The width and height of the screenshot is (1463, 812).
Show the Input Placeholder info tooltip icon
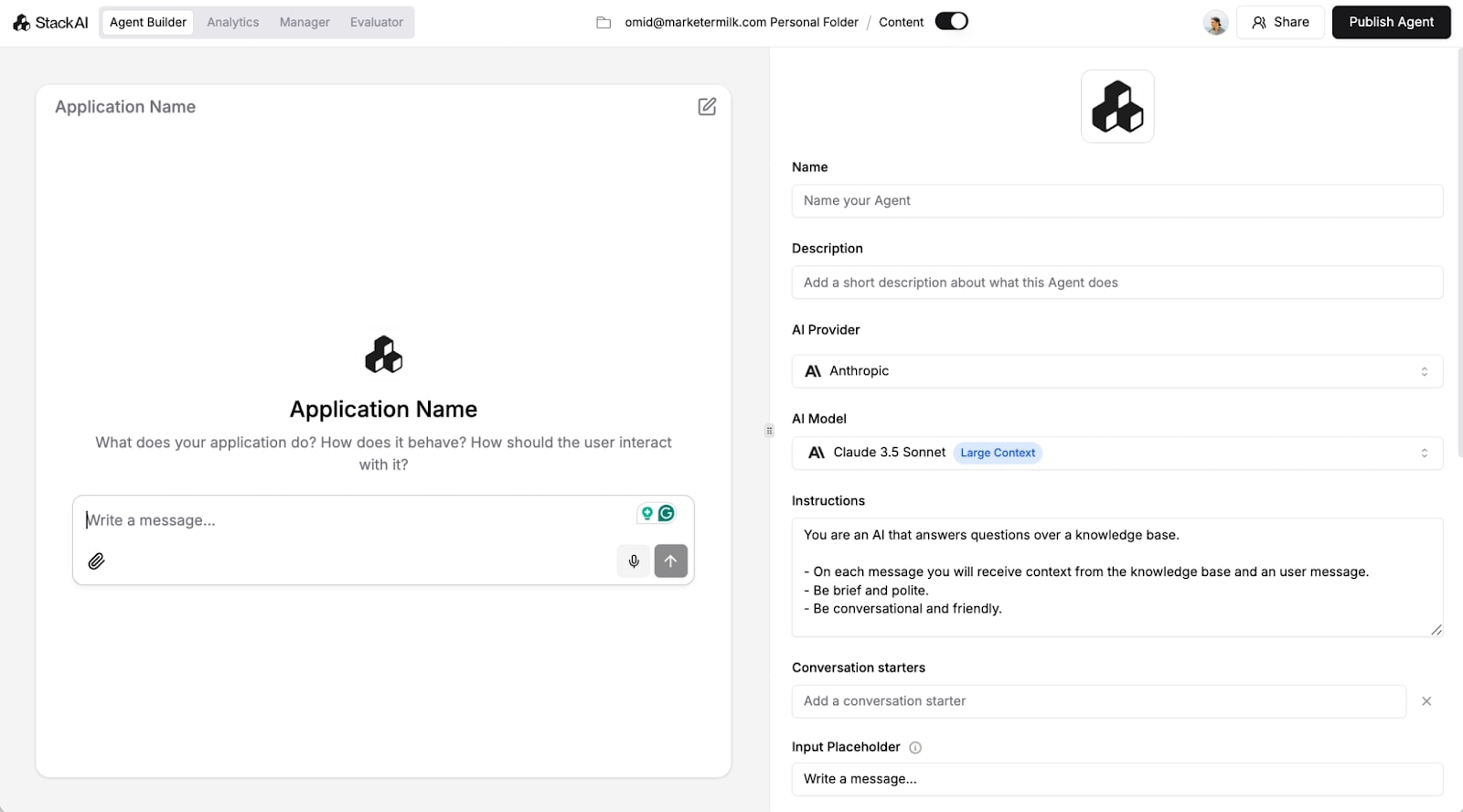915,747
